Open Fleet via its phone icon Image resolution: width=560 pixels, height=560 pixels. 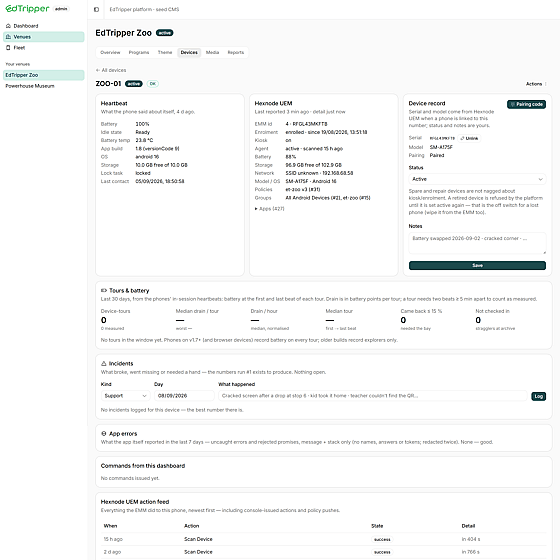[8, 48]
